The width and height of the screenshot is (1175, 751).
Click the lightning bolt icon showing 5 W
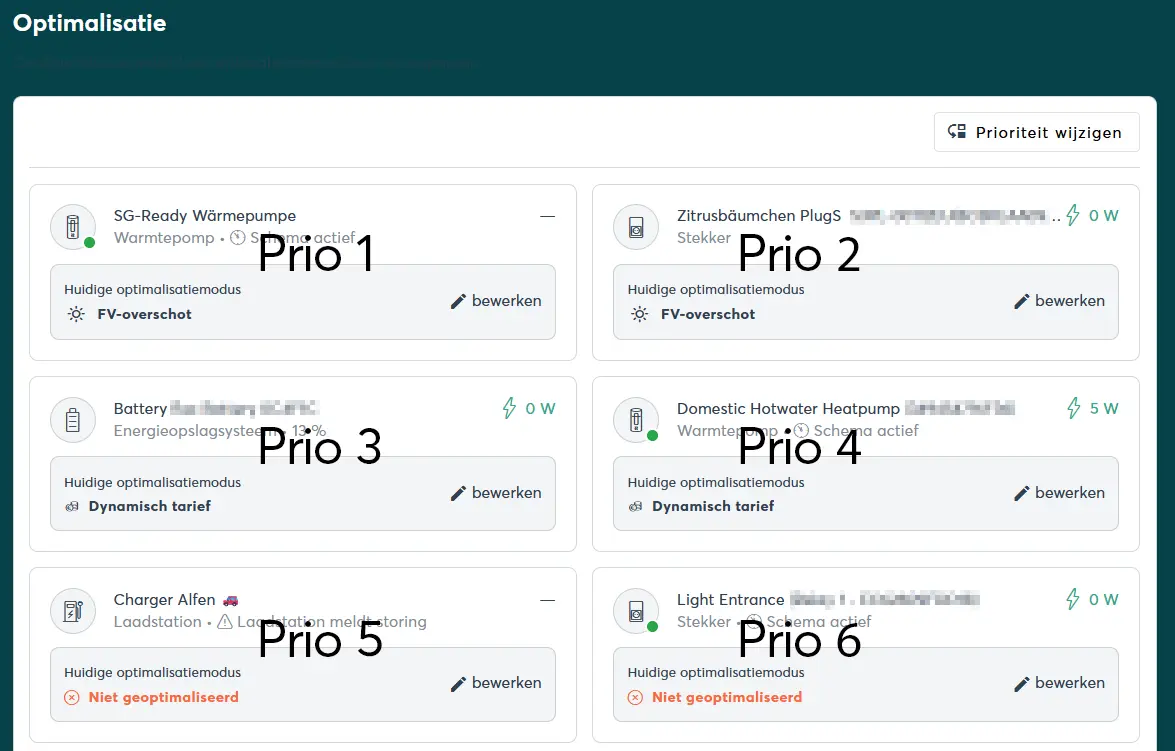(x=1073, y=408)
